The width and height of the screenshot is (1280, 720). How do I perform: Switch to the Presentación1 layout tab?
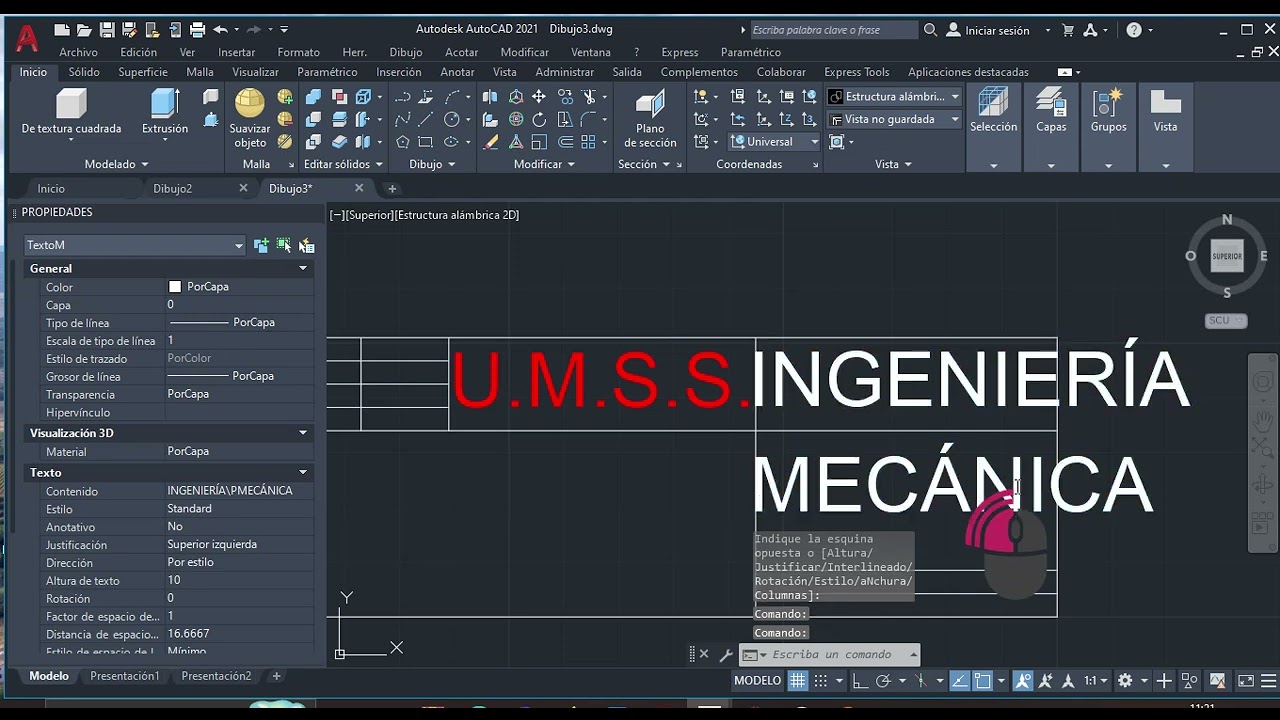tap(124, 676)
